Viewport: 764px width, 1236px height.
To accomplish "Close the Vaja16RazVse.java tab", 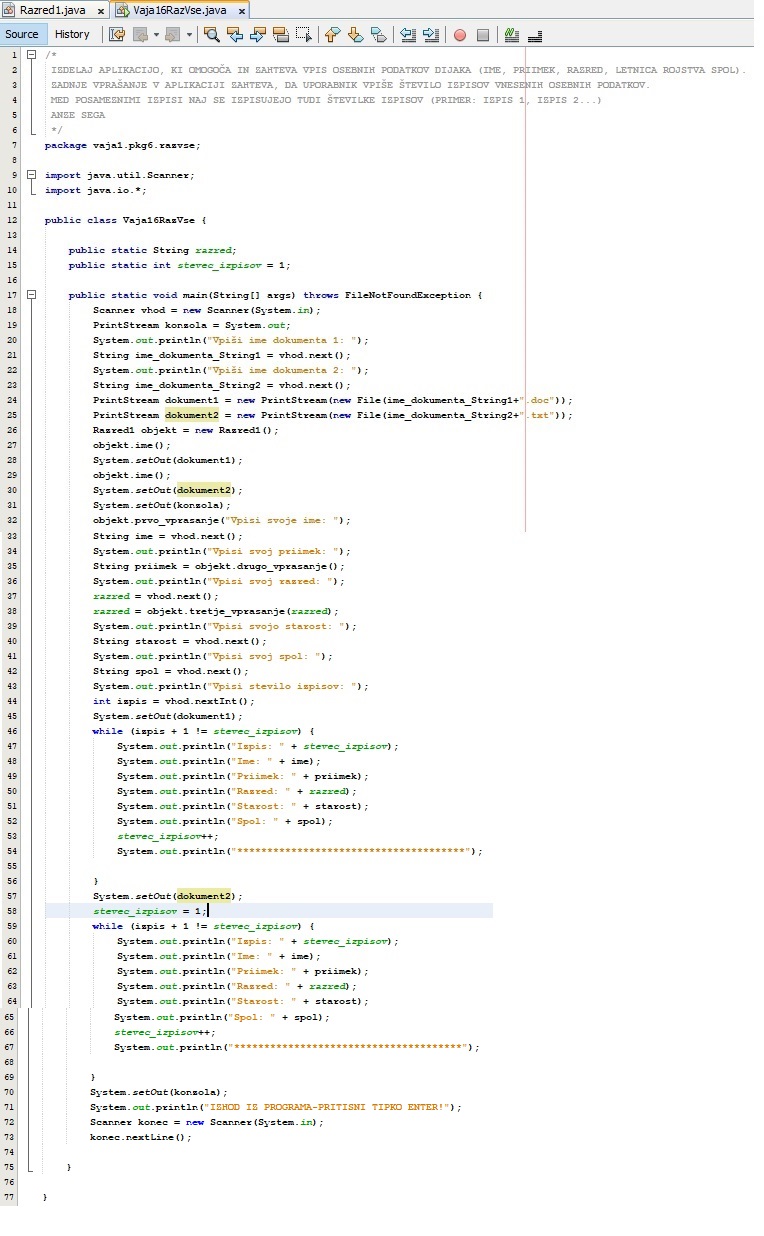I will 241,11.
